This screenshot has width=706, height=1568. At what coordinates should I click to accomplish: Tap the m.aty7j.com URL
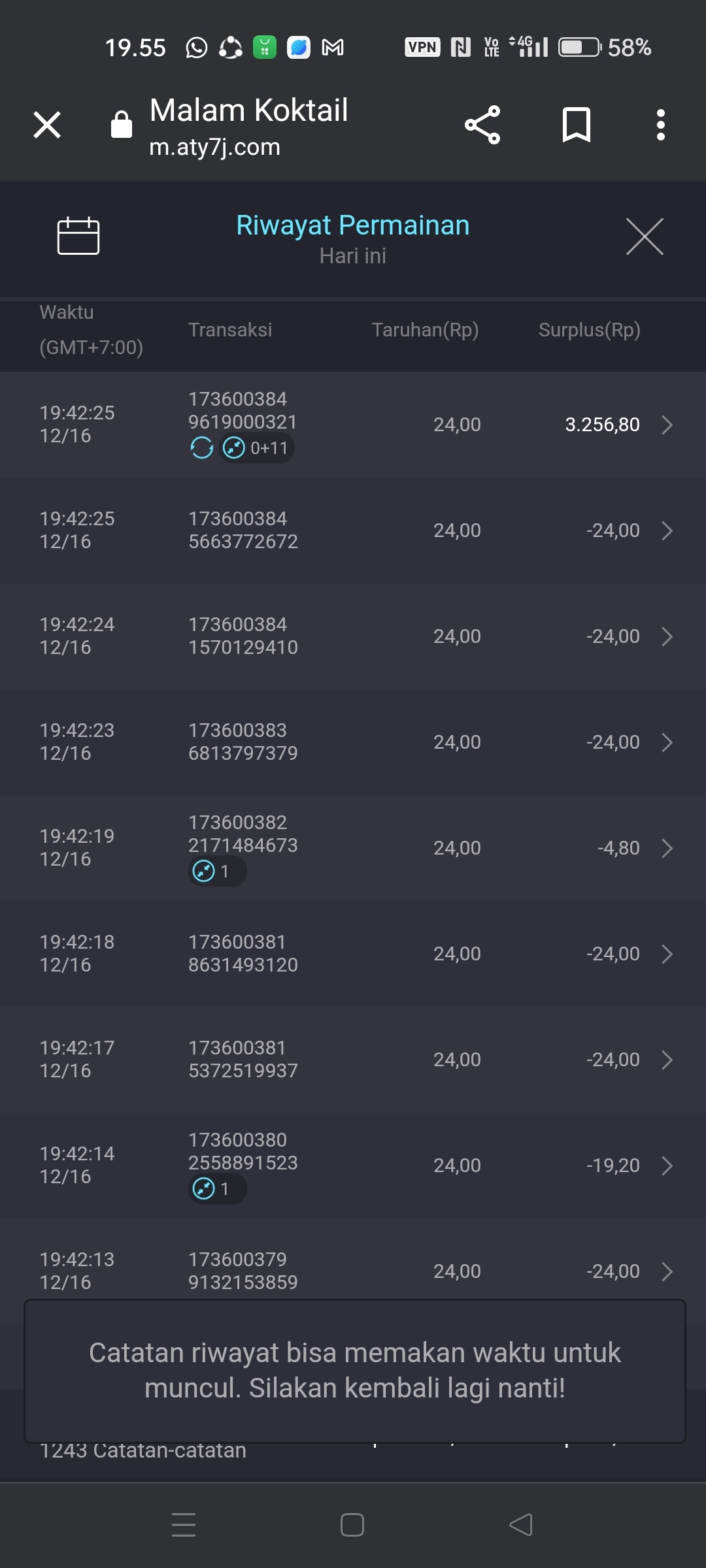(x=214, y=147)
